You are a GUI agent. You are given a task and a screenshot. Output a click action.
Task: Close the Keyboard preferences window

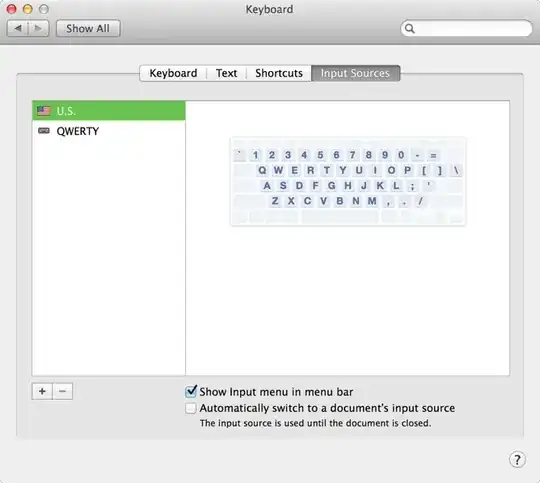point(11,9)
